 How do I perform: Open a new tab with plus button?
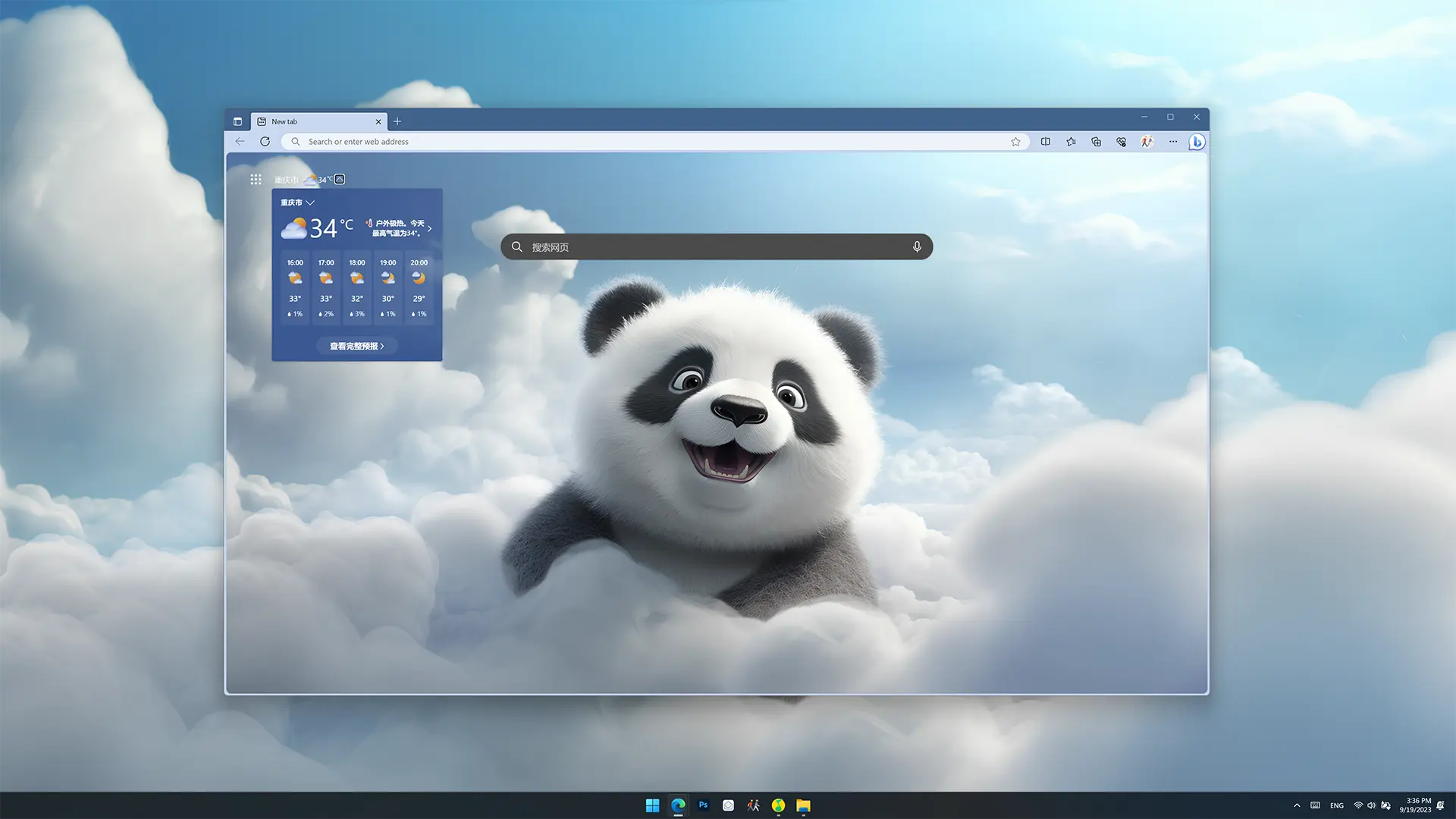point(397,121)
